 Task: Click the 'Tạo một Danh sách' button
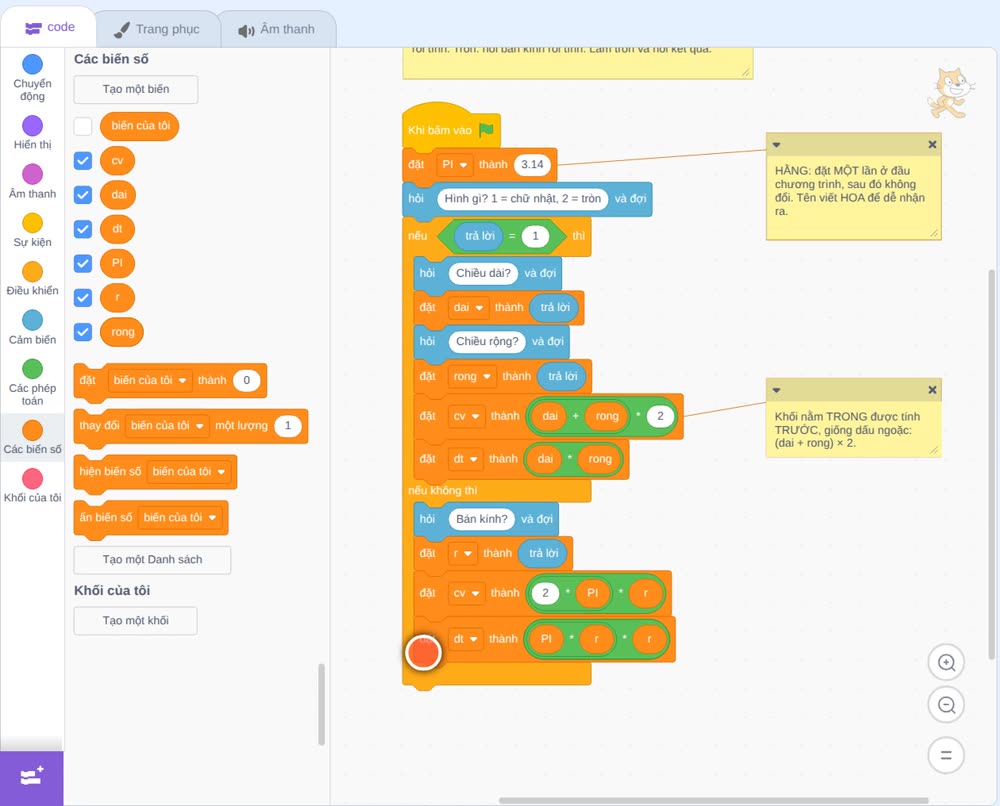coord(152,560)
